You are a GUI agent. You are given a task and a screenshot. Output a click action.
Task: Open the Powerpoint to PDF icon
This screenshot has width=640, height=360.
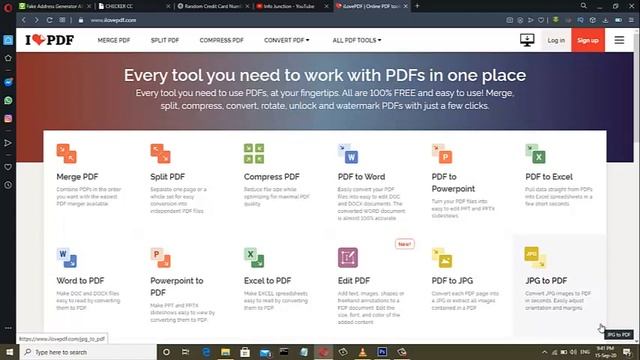click(x=160, y=258)
